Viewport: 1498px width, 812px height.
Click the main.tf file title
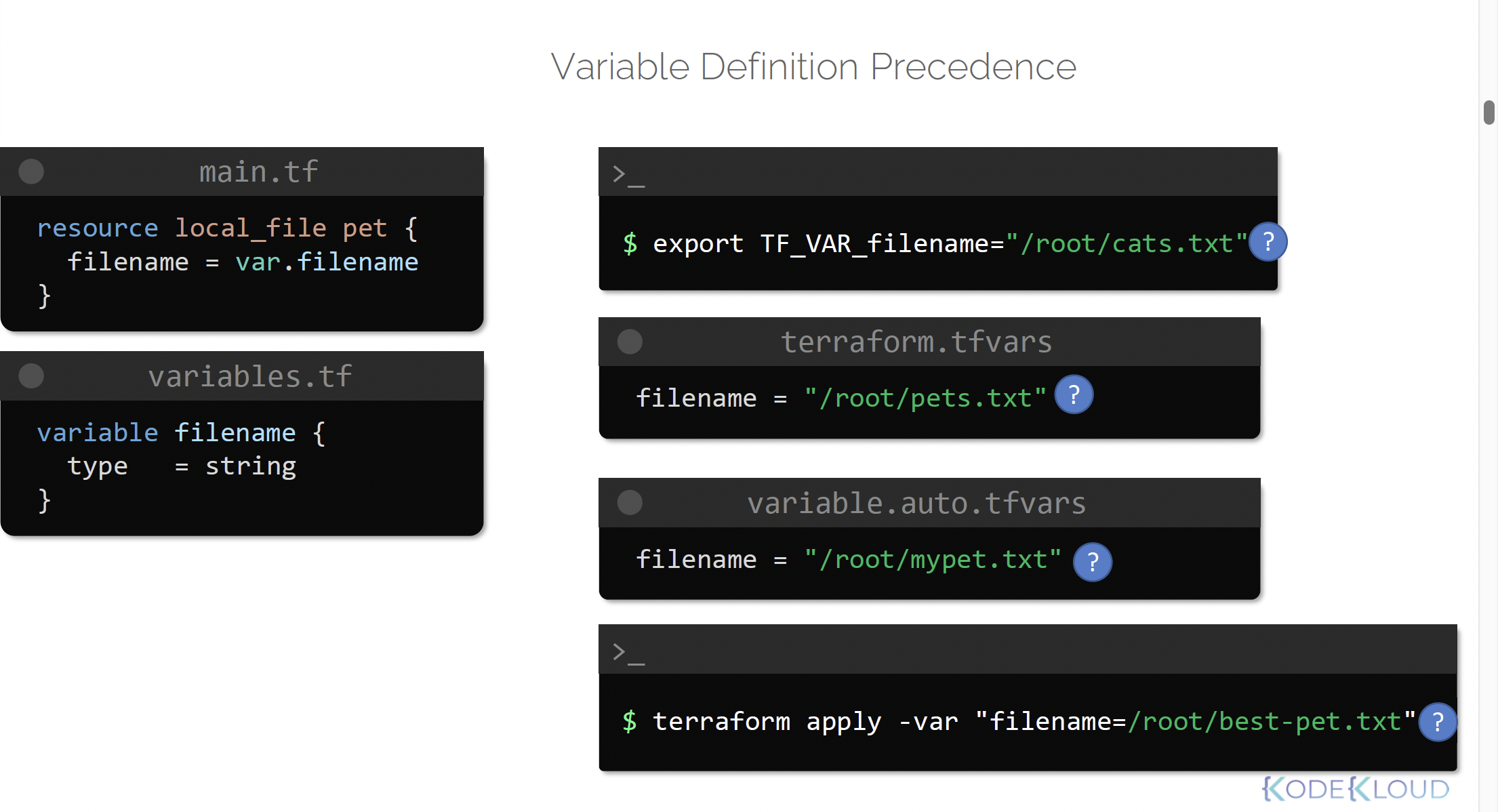(x=258, y=172)
